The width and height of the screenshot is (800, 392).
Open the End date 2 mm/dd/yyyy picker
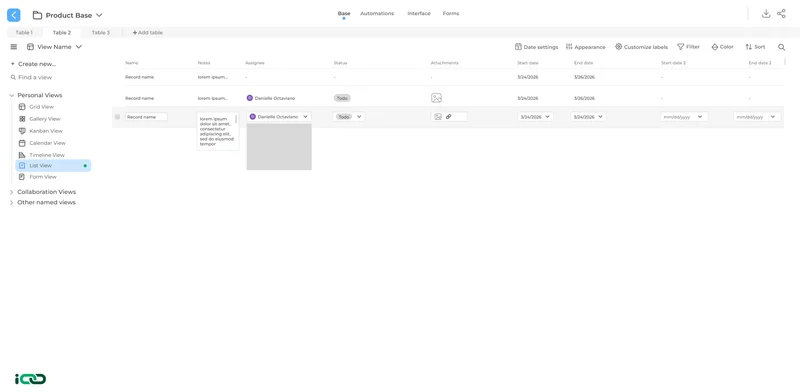757,117
